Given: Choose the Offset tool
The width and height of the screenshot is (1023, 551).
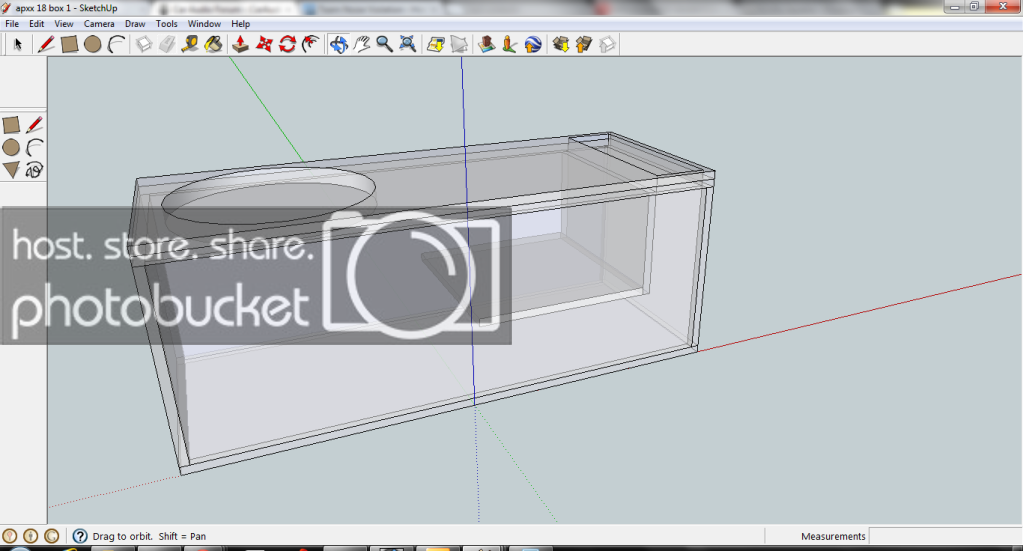Looking at the screenshot, I should point(311,44).
